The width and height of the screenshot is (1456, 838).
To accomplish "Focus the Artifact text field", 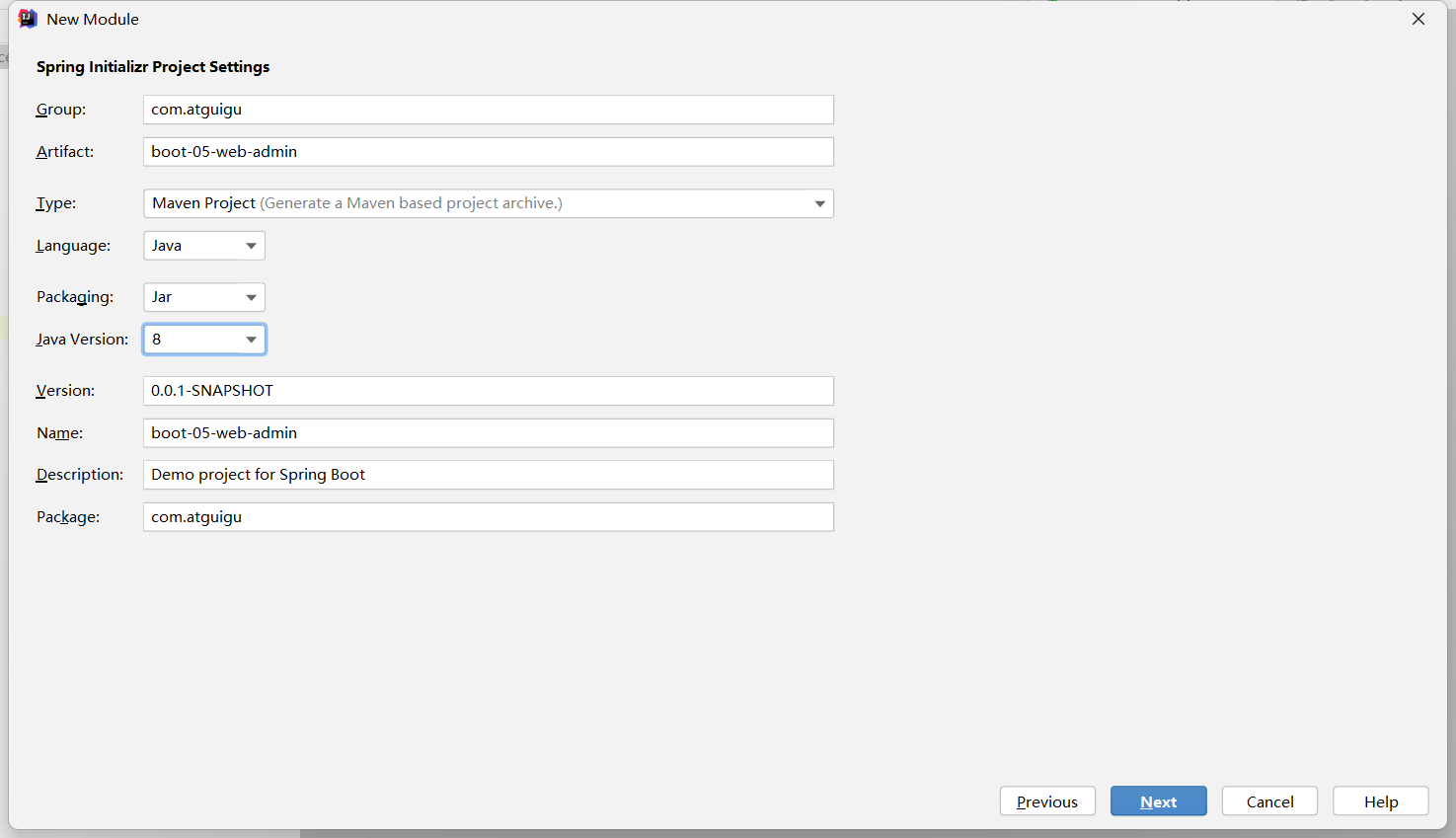I will pos(488,152).
